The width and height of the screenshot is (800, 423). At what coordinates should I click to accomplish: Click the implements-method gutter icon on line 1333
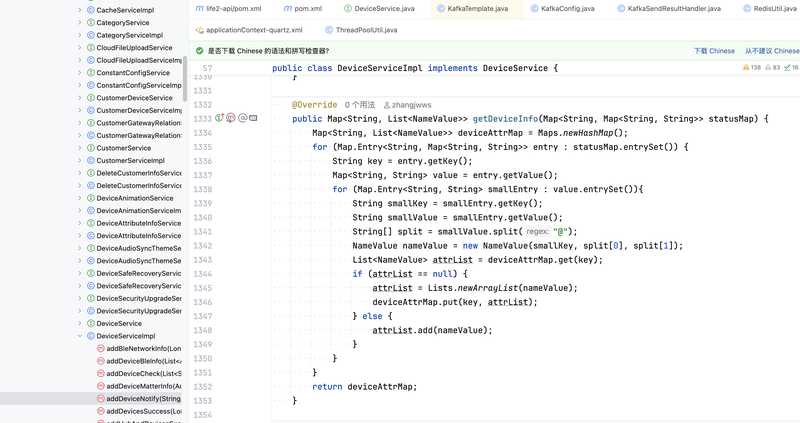[x=219, y=118]
